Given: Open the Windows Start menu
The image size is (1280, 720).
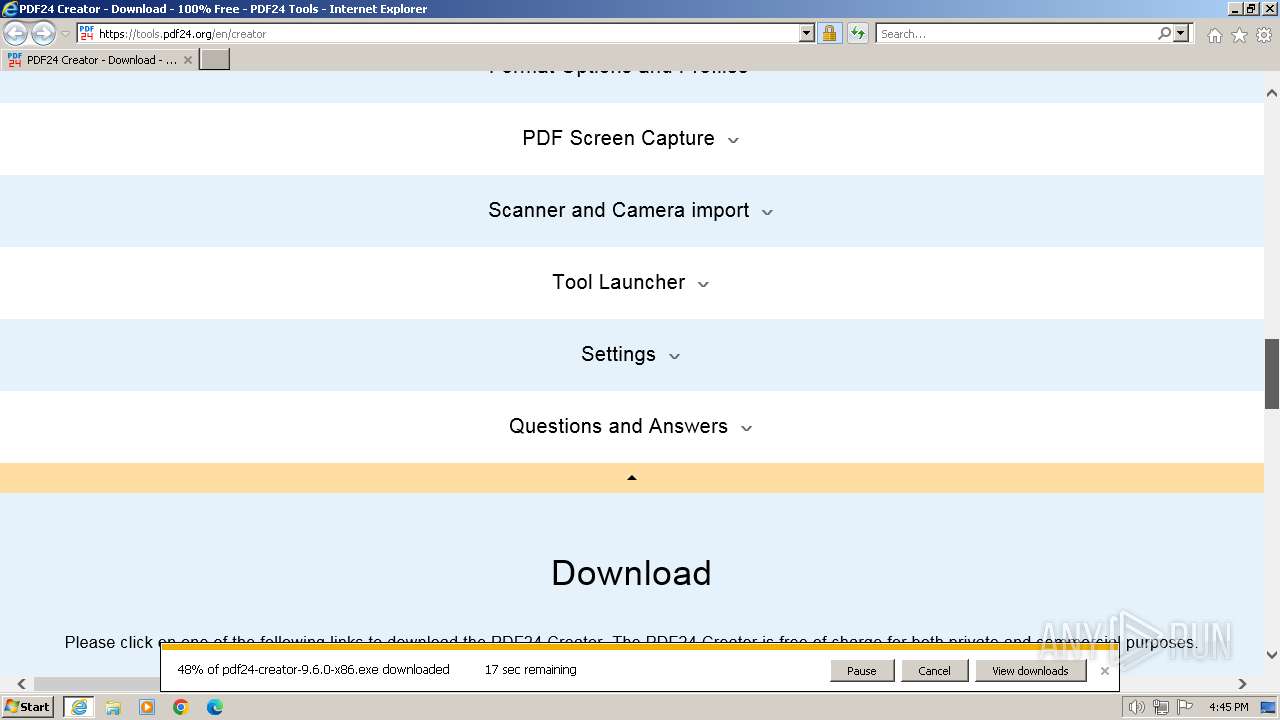Looking at the screenshot, I should coord(28,707).
